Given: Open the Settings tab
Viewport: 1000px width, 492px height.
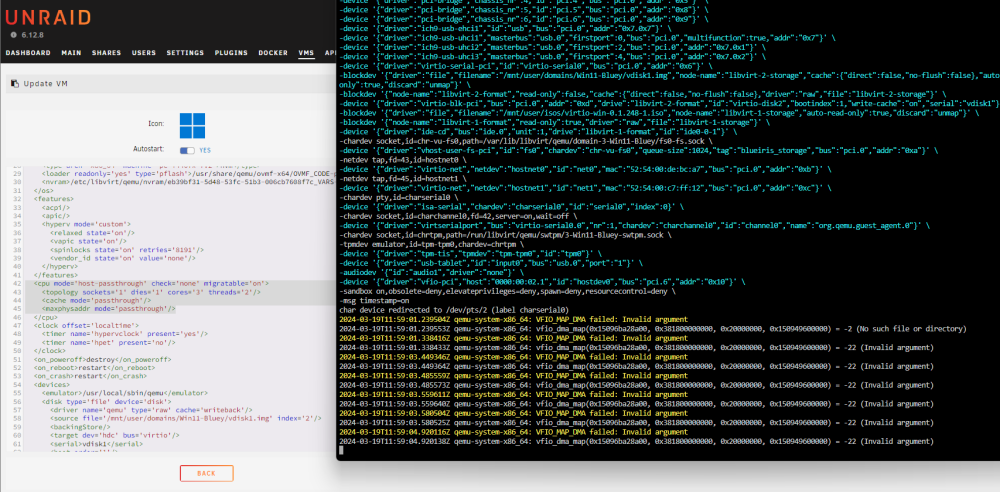Looking at the screenshot, I should (186, 53).
